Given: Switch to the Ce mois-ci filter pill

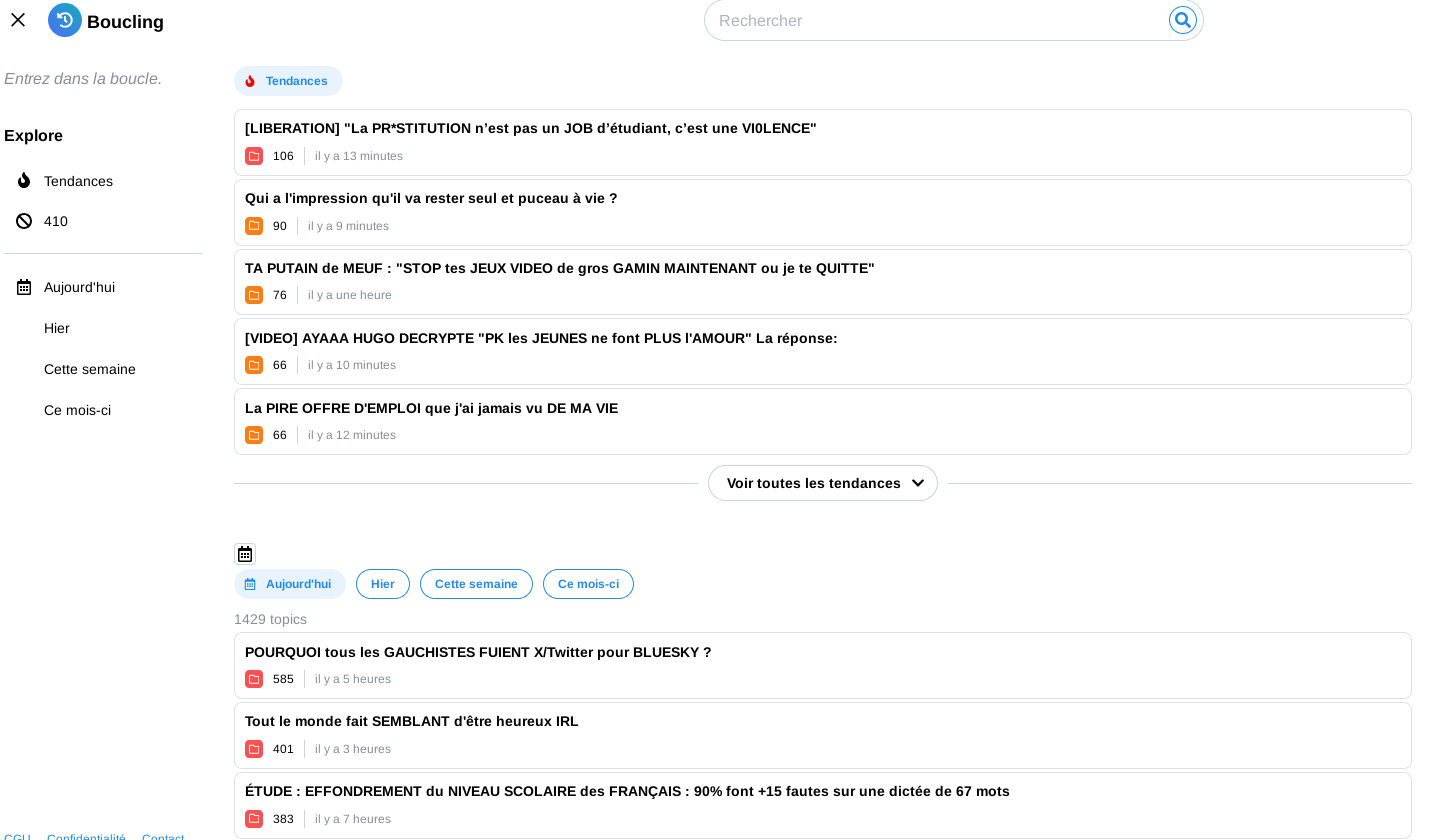Looking at the screenshot, I should click(x=588, y=584).
